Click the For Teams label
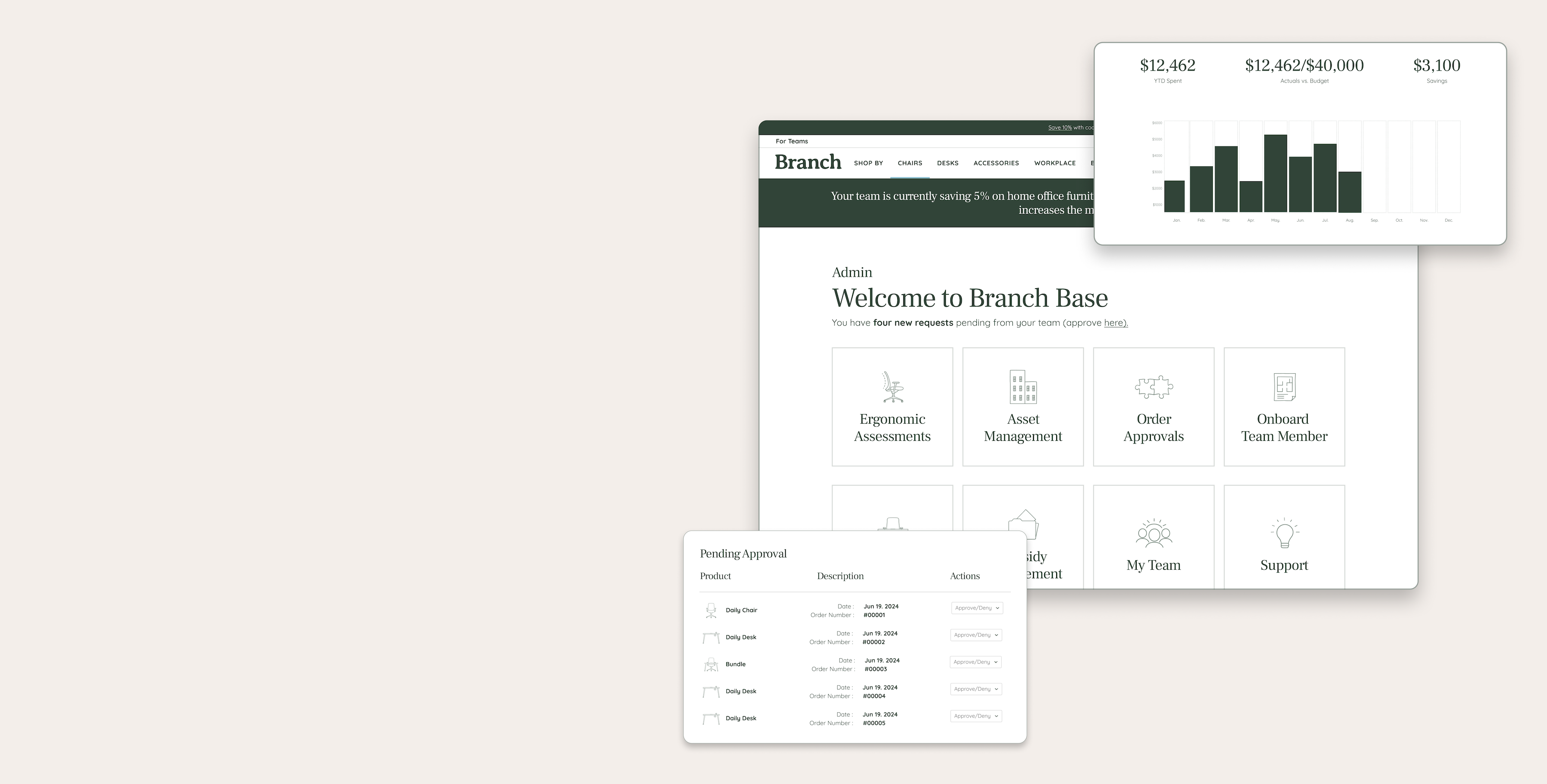The width and height of the screenshot is (1547, 784). (792, 142)
